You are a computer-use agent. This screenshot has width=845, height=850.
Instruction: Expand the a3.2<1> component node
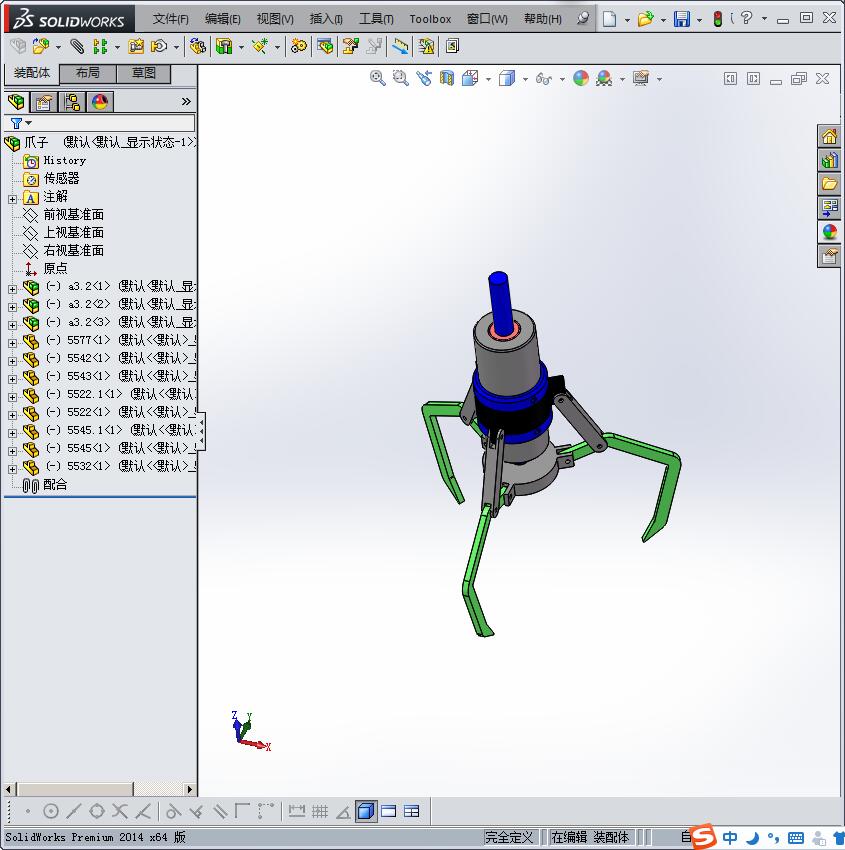point(12,289)
